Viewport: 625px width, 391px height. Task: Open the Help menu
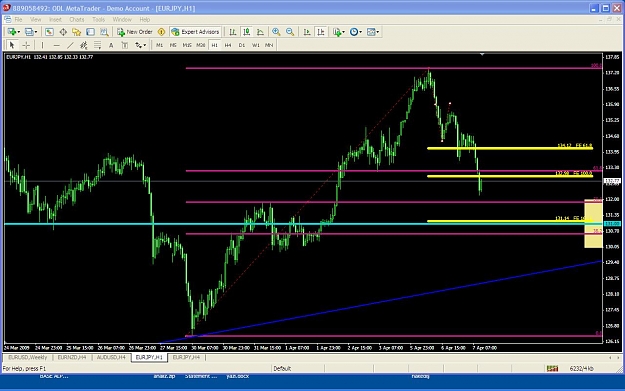click(x=145, y=19)
